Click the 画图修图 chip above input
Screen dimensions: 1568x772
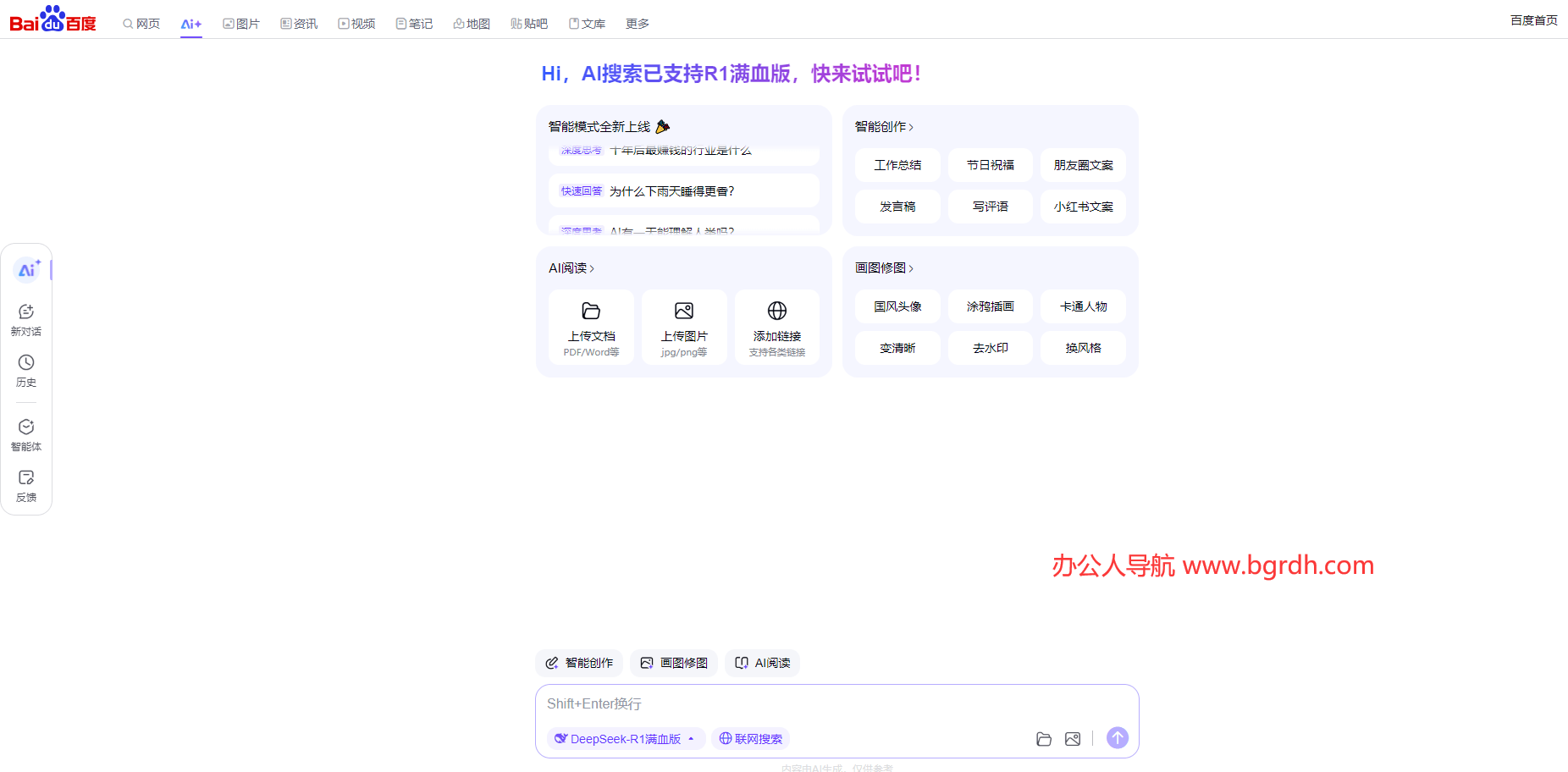click(x=674, y=663)
